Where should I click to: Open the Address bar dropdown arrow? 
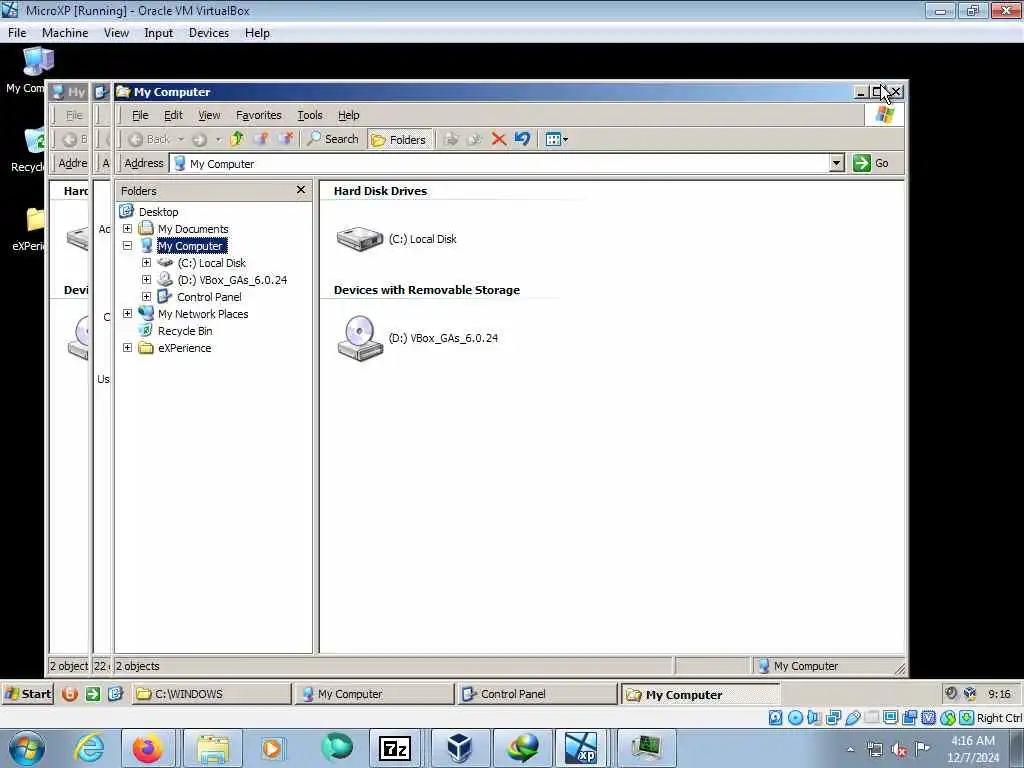(x=837, y=163)
